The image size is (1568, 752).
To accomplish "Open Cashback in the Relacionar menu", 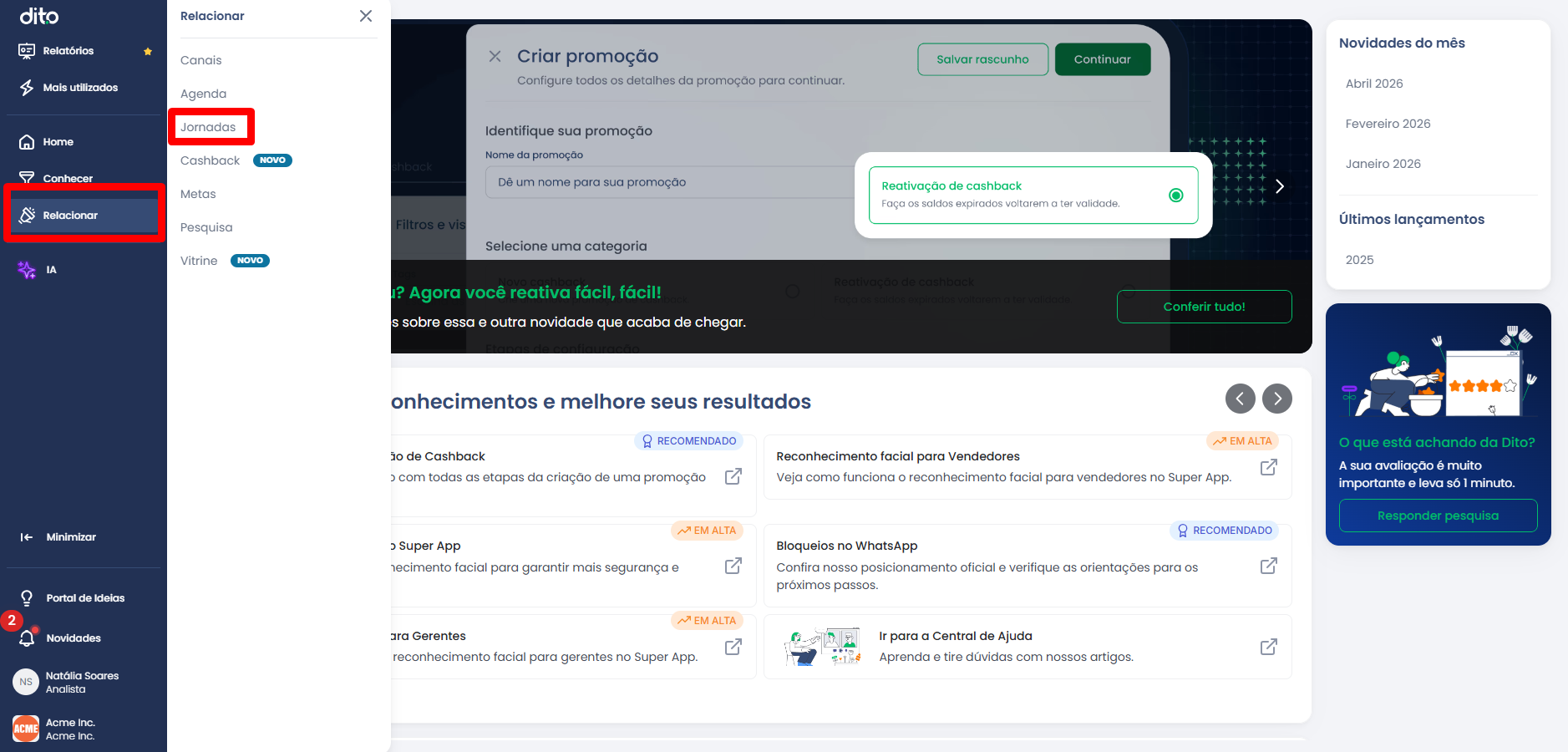I will tap(211, 160).
